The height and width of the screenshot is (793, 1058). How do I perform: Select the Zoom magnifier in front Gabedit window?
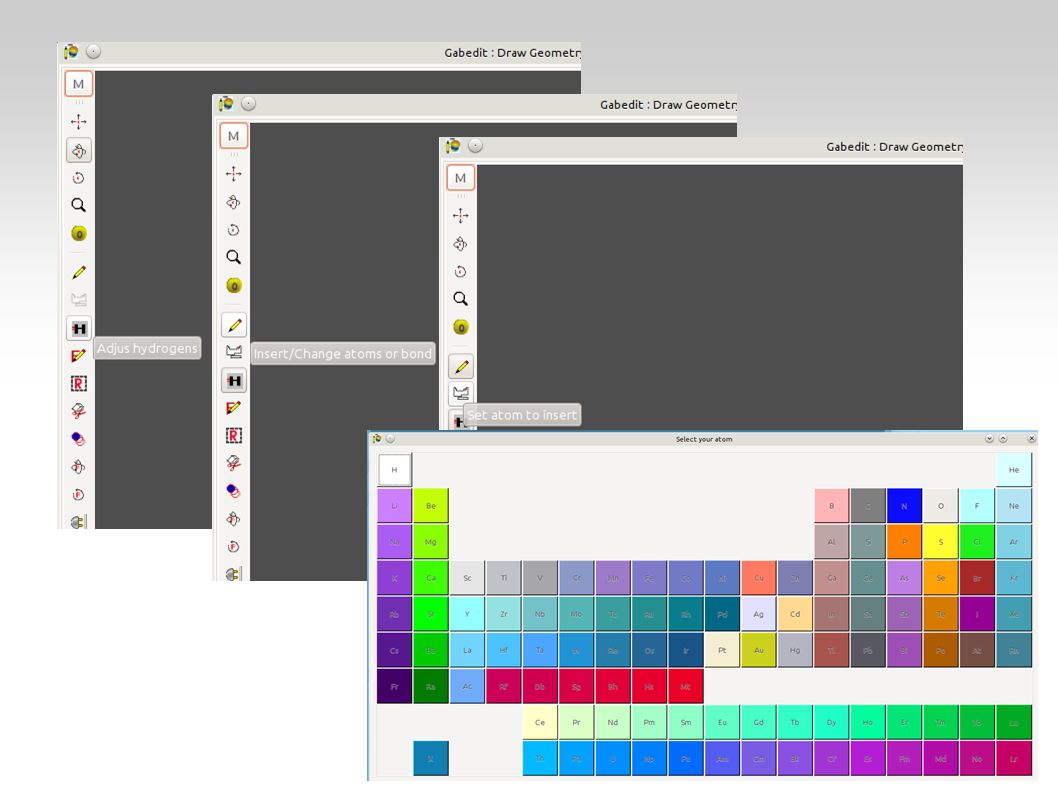point(460,299)
